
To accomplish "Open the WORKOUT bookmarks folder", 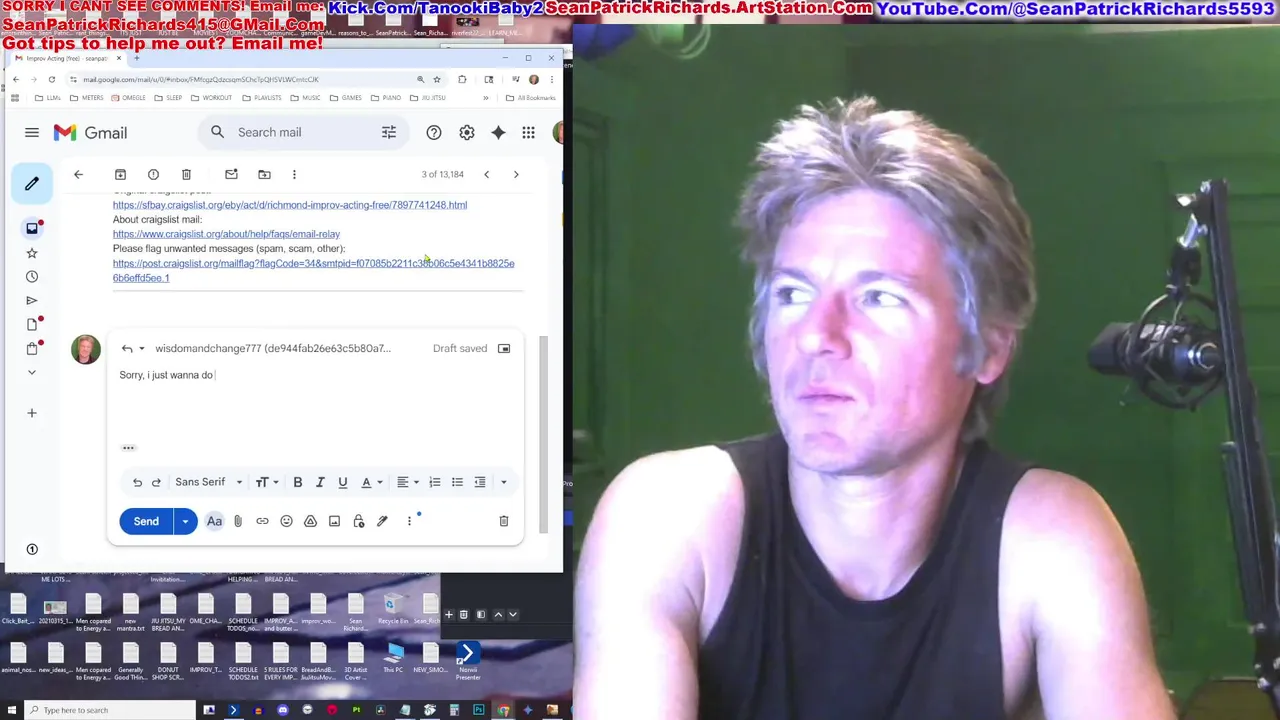I will (x=211, y=98).
